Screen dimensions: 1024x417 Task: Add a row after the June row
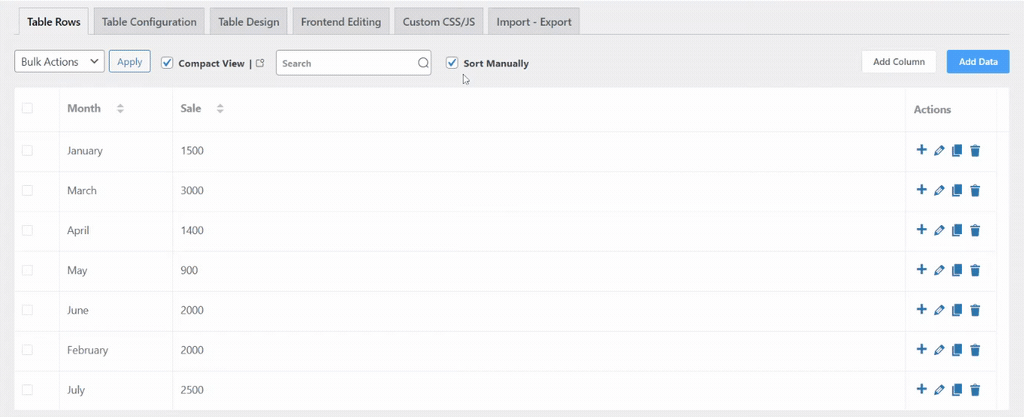[x=921, y=309]
